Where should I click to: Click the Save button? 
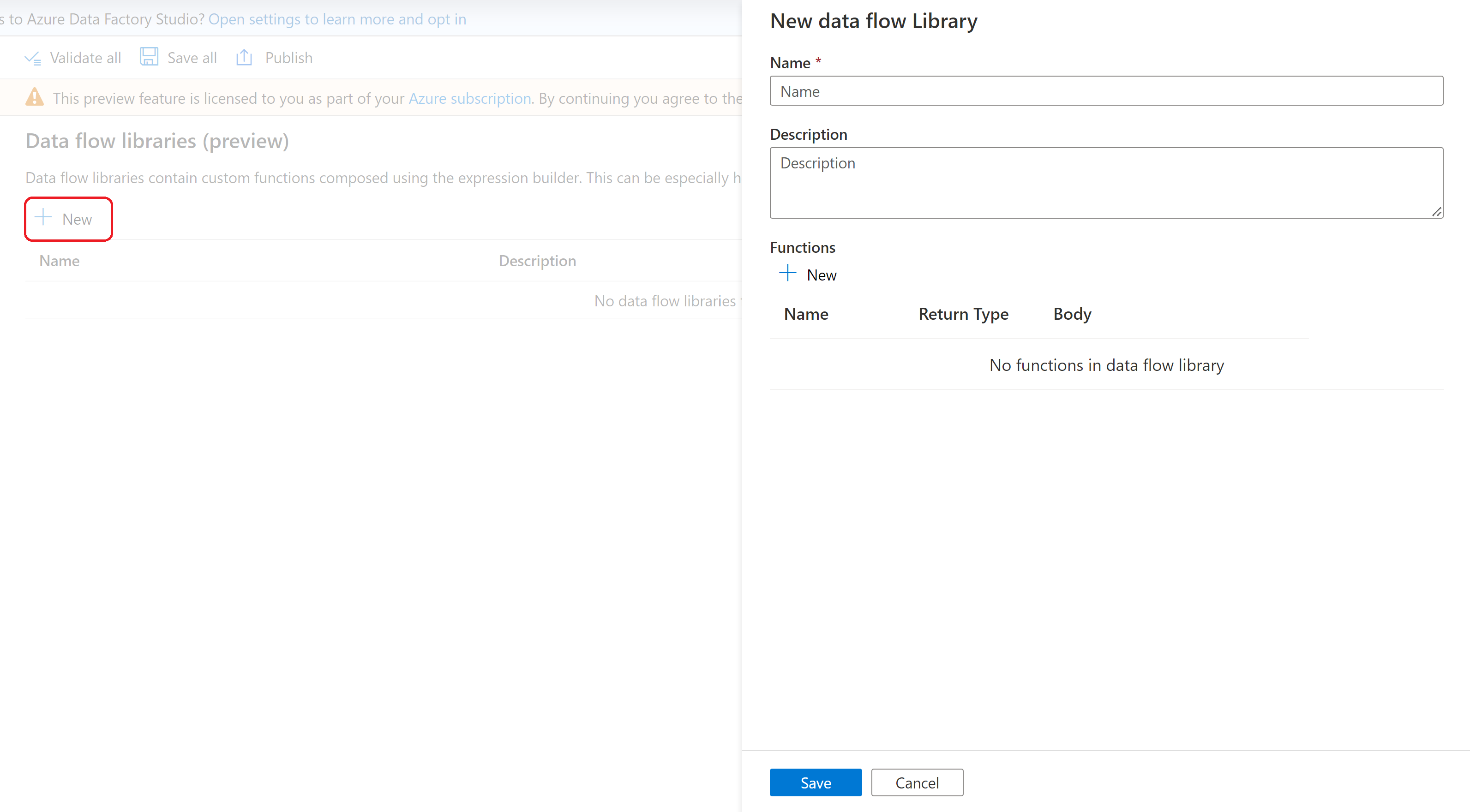point(816,783)
